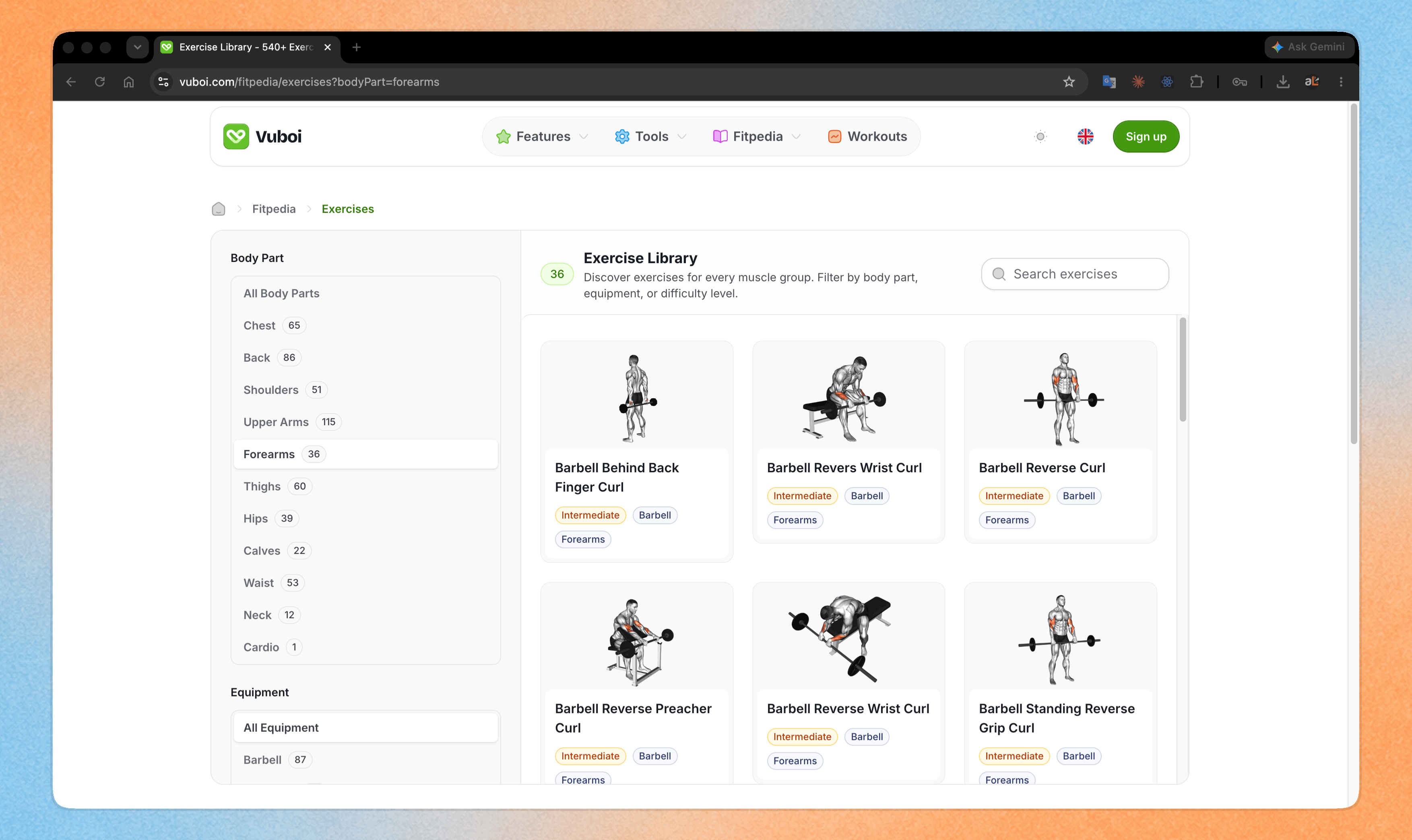The height and width of the screenshot is (840, 1412).
Task: Click the Google Translate extension icon
Action: point(1109,82)
